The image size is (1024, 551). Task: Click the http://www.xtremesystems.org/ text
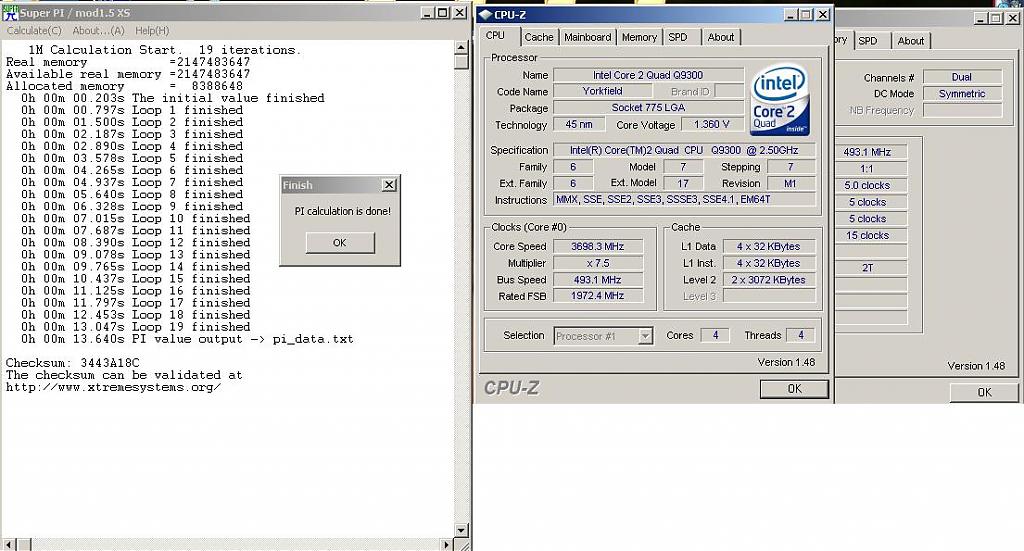pos(114,387)
